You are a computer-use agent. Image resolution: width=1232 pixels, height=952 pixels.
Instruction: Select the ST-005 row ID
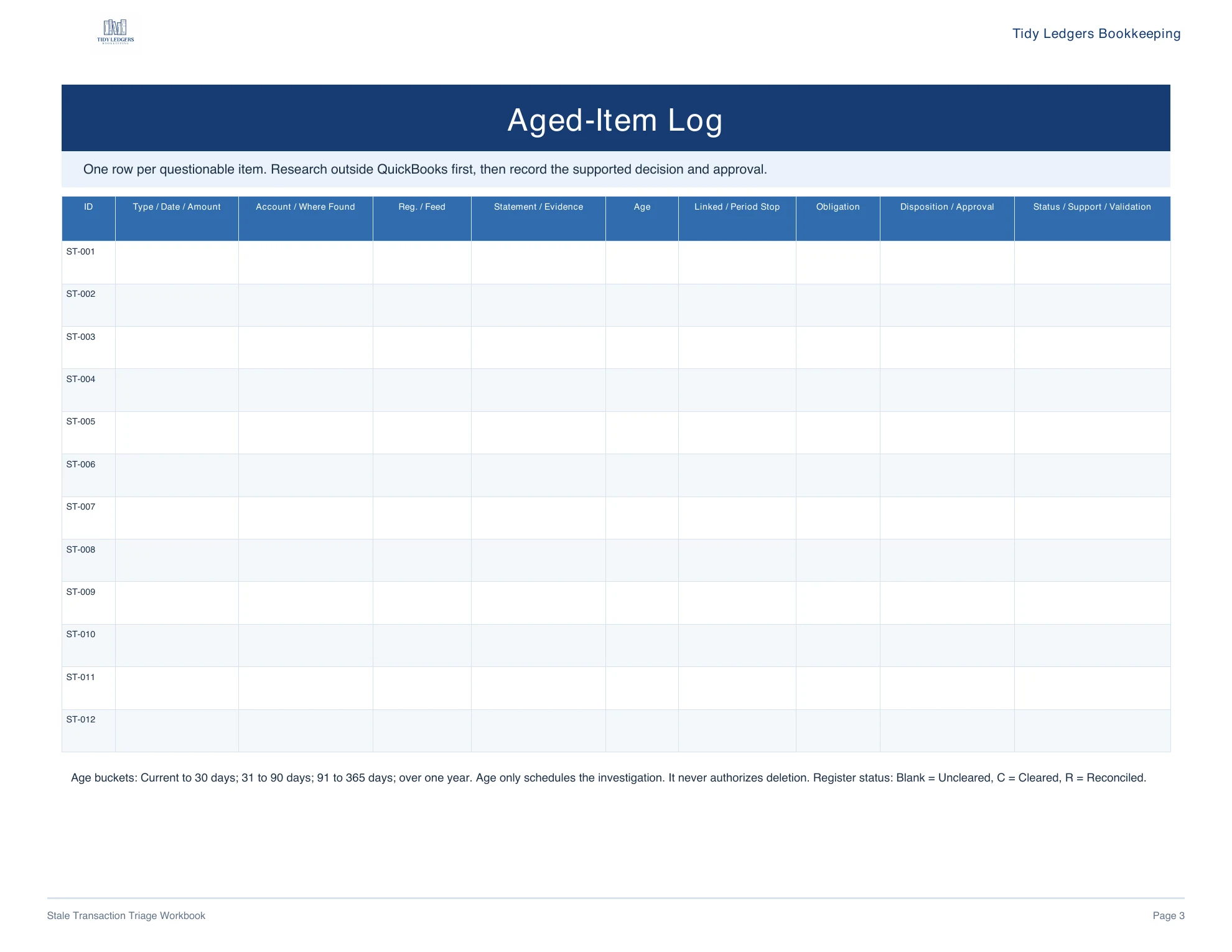click(81, 421)
